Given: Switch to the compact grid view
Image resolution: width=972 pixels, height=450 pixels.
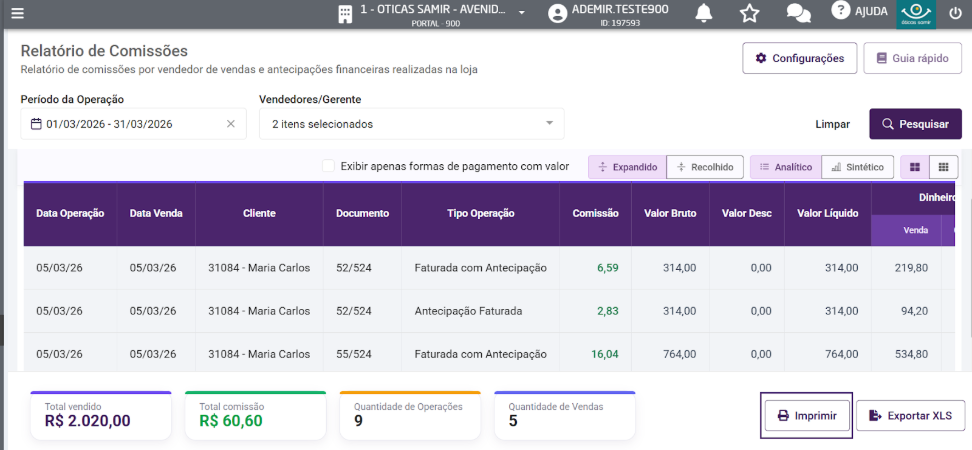Looking at the screenshot, I should (x=943, y=167).
